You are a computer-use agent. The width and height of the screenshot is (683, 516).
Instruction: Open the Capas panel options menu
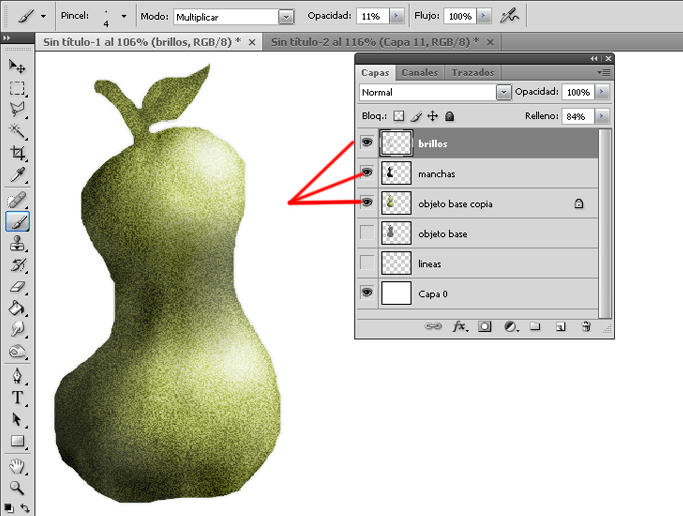(604, 73)
